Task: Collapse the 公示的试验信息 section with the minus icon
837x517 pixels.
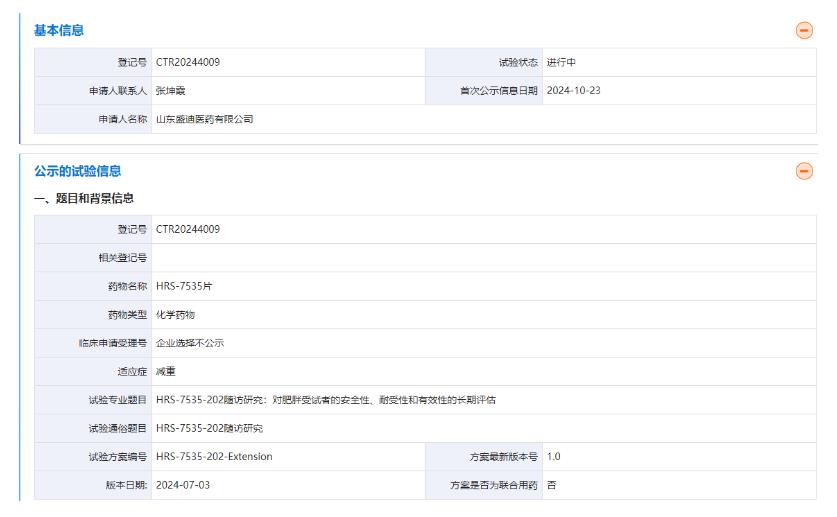Action: [804, 171]
